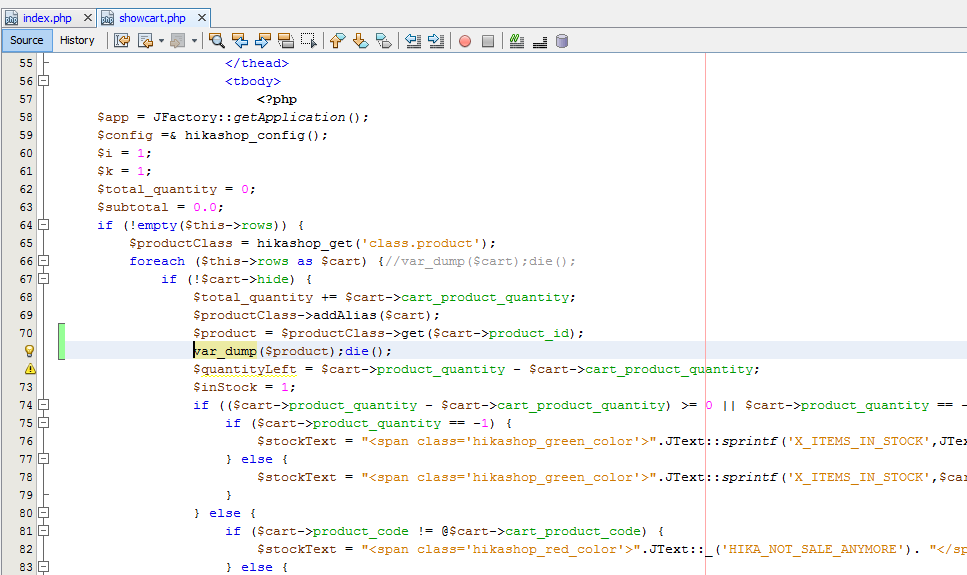Click the Uncomment lines icon

coord(540,41)
